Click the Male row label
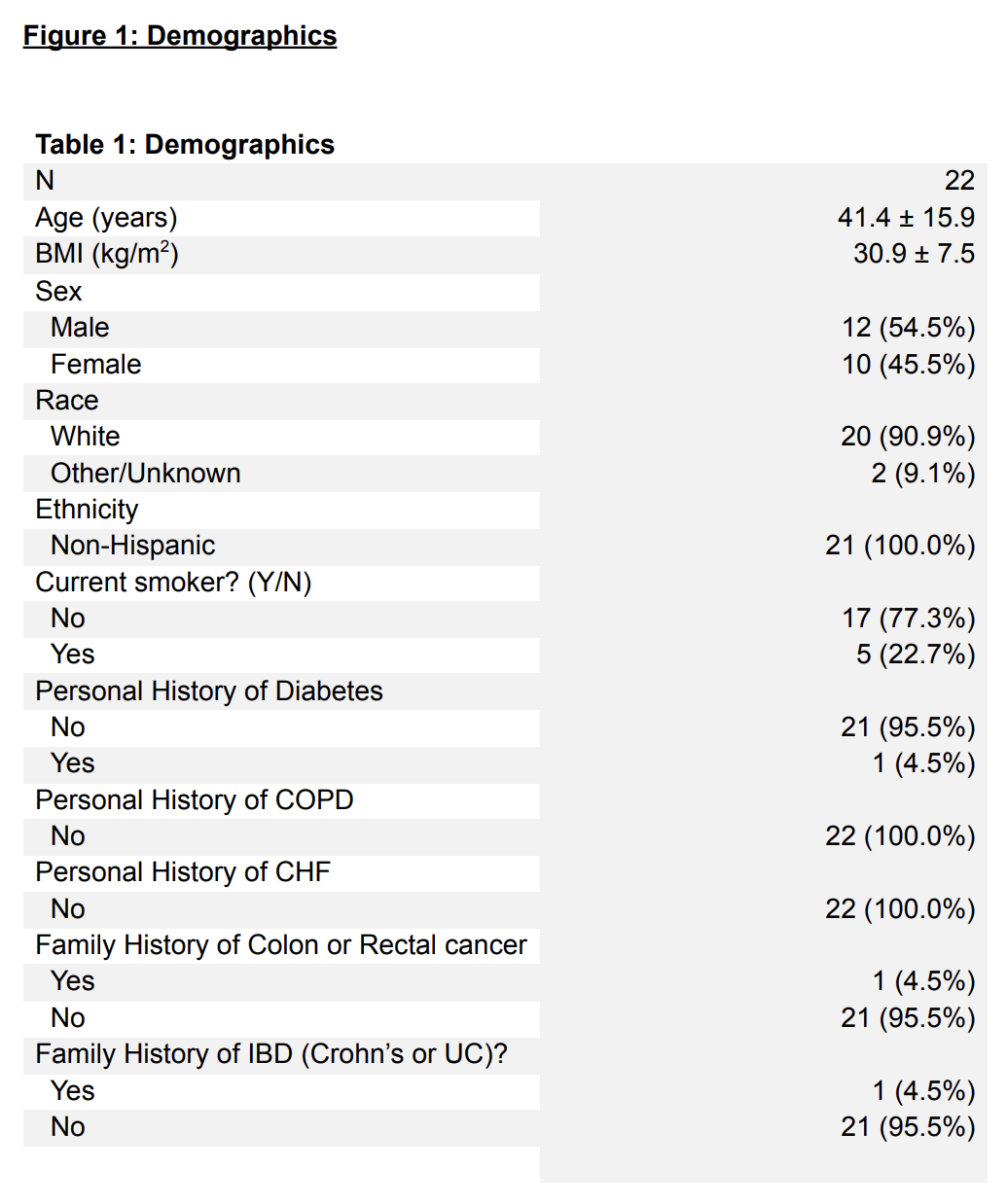 tap(80, 328)
